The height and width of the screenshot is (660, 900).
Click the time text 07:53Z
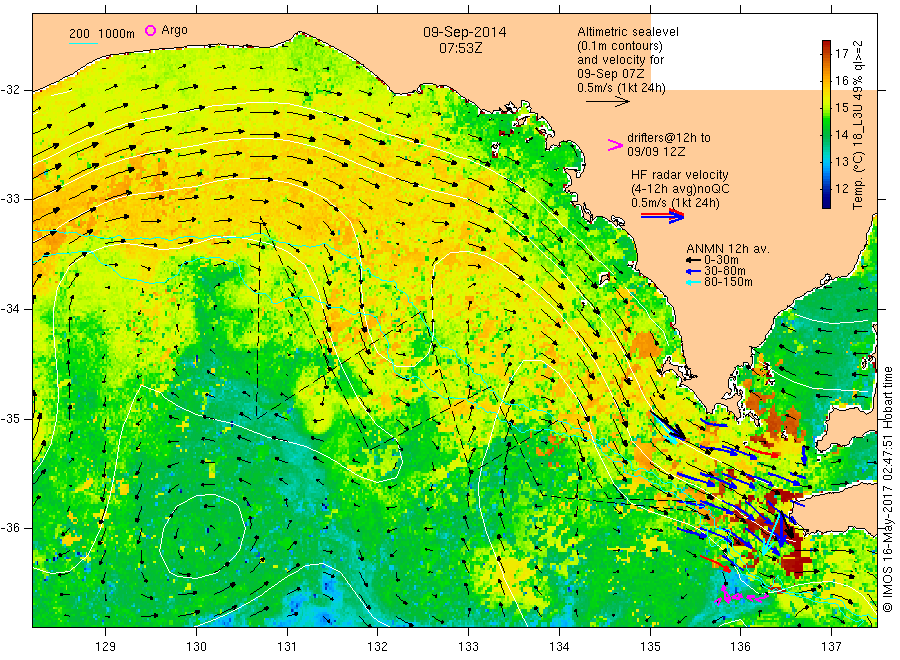pyautogui.click(x=460, y=48)
